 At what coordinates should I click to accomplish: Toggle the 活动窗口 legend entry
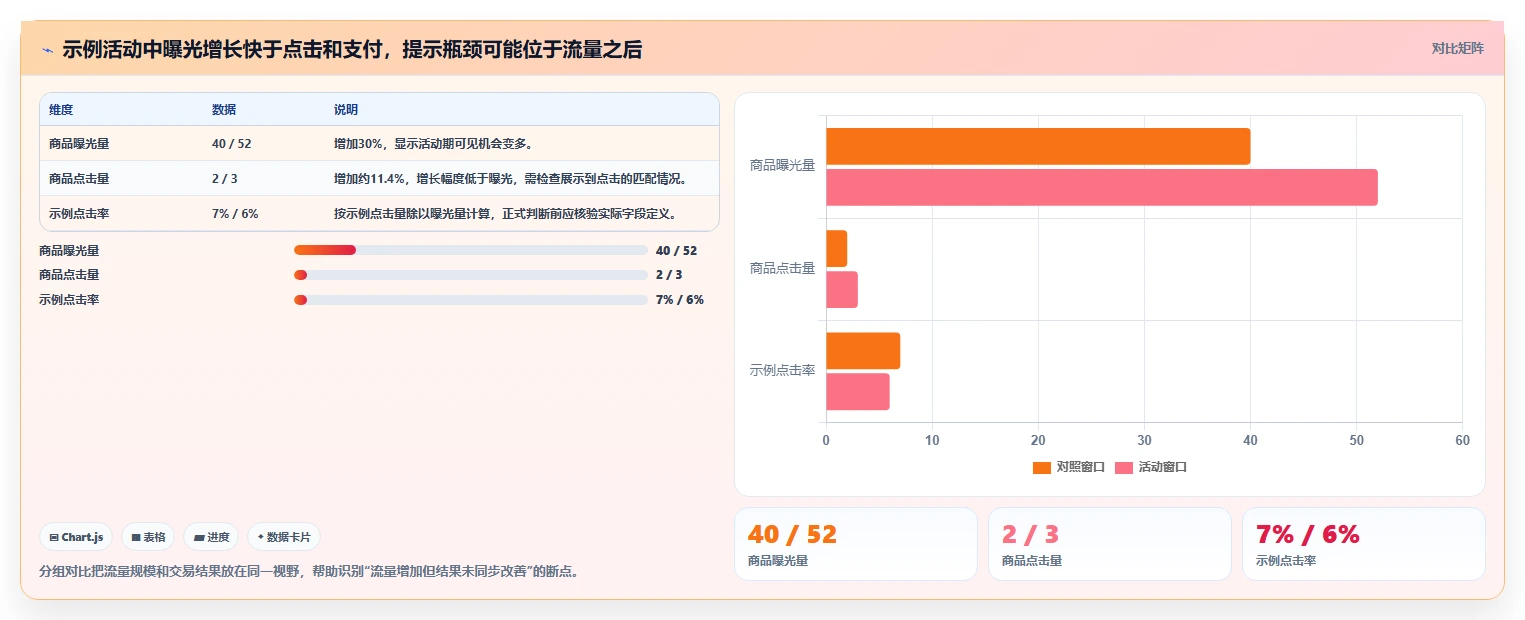(1151, 467)
